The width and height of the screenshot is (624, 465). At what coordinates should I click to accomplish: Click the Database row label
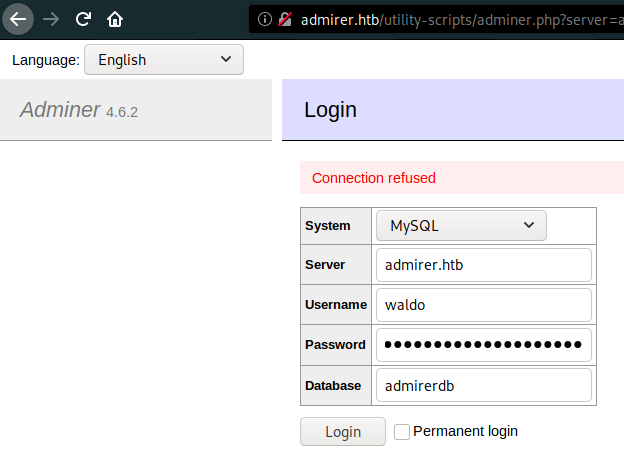pyautogui.click(x=333, y=385)
